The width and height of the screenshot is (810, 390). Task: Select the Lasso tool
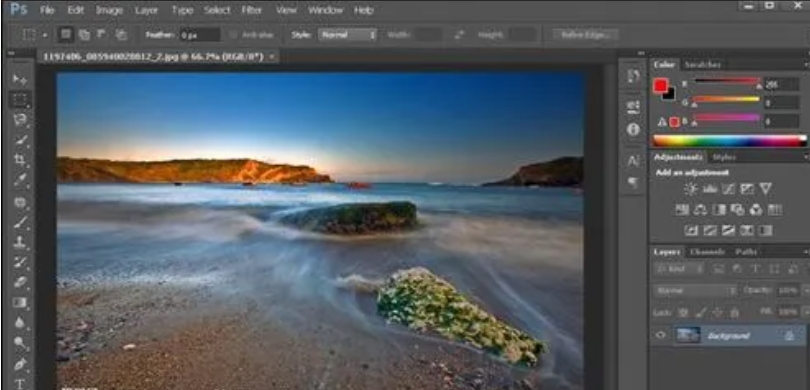point(20,120)
